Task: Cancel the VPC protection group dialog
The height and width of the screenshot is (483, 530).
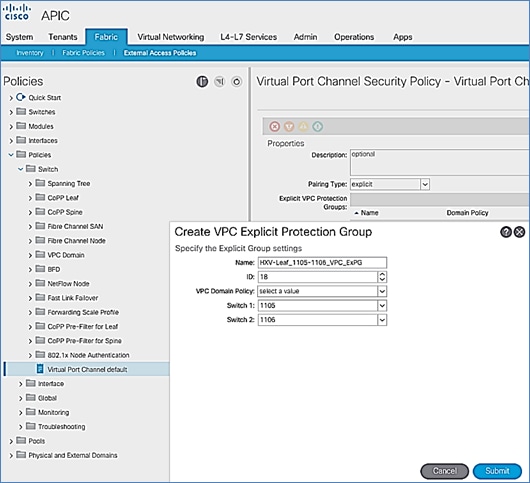Action: (444, 471)
